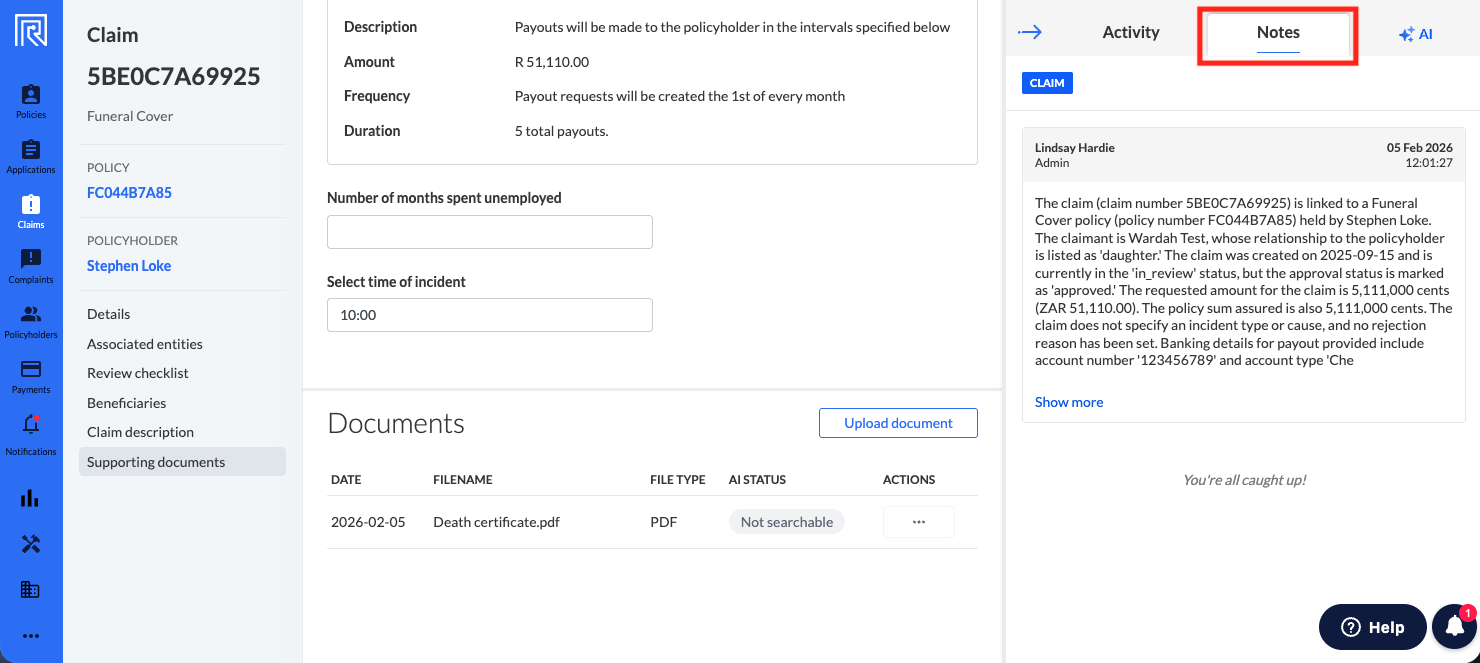Open the tools hammer and wrench icon
This screenshot has height=663, width=1480.
click(x=31, y=544)
